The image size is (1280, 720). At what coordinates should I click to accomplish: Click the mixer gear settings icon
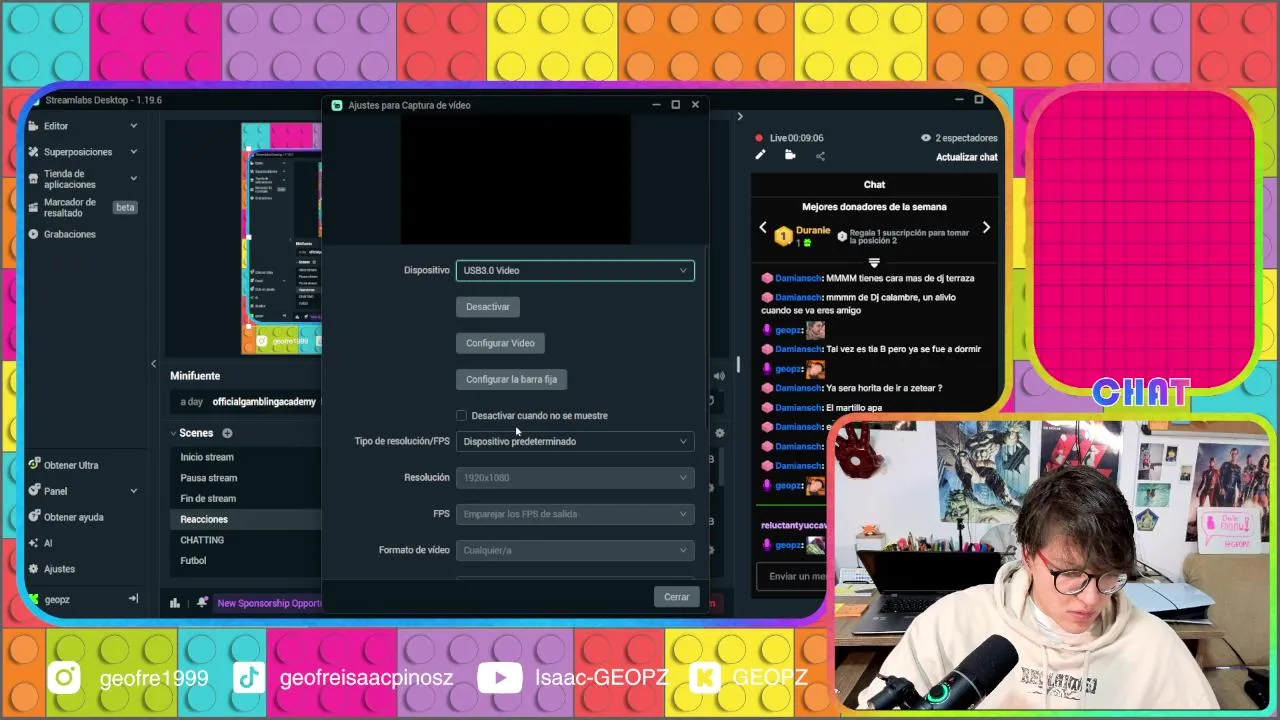[x=720, y=433]
